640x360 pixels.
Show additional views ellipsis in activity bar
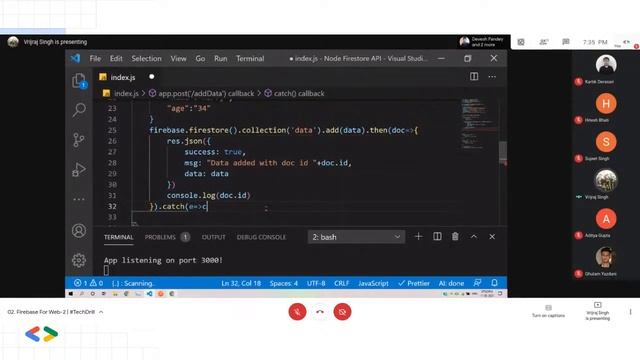point(79,199)
